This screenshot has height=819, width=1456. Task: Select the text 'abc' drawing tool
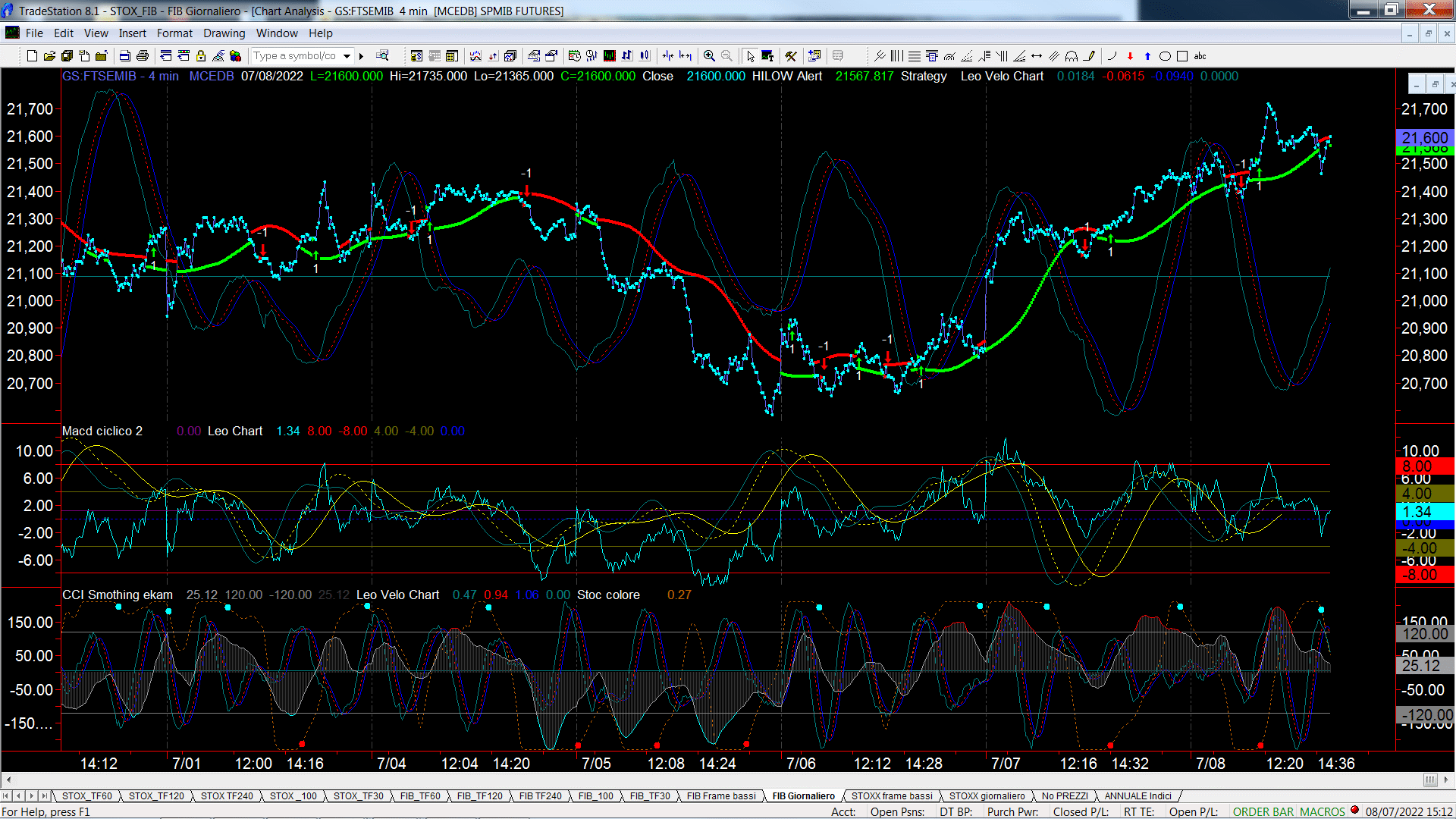pos(1200,56)
